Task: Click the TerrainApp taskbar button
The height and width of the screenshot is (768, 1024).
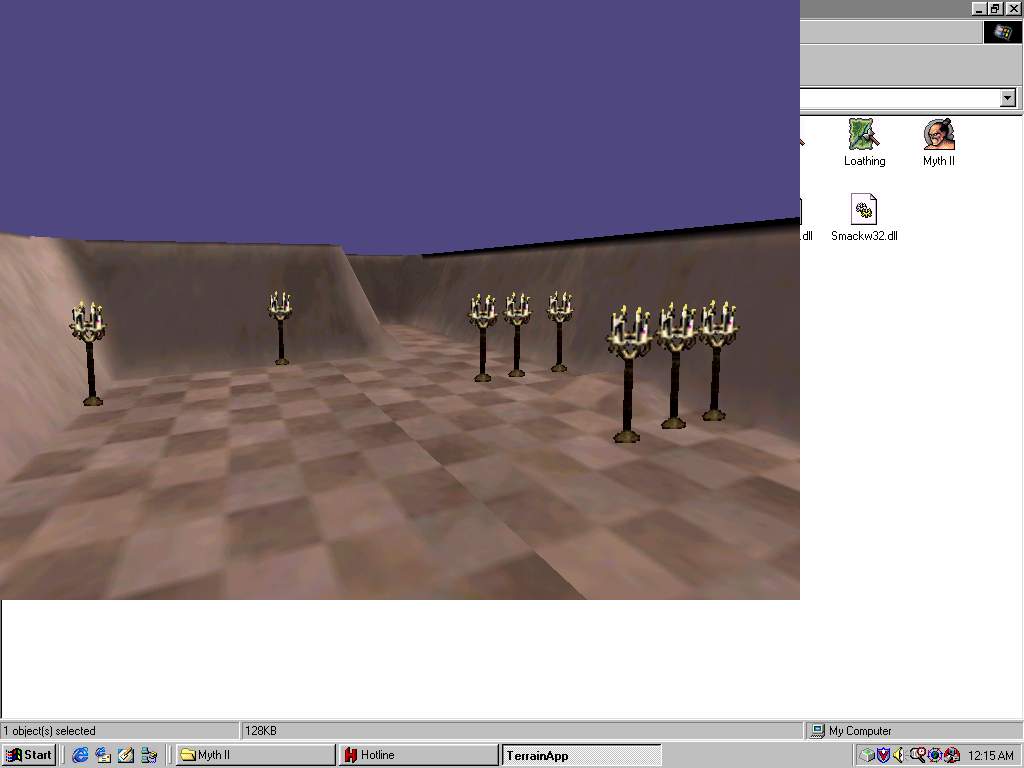Action: [x=581, y=755]
